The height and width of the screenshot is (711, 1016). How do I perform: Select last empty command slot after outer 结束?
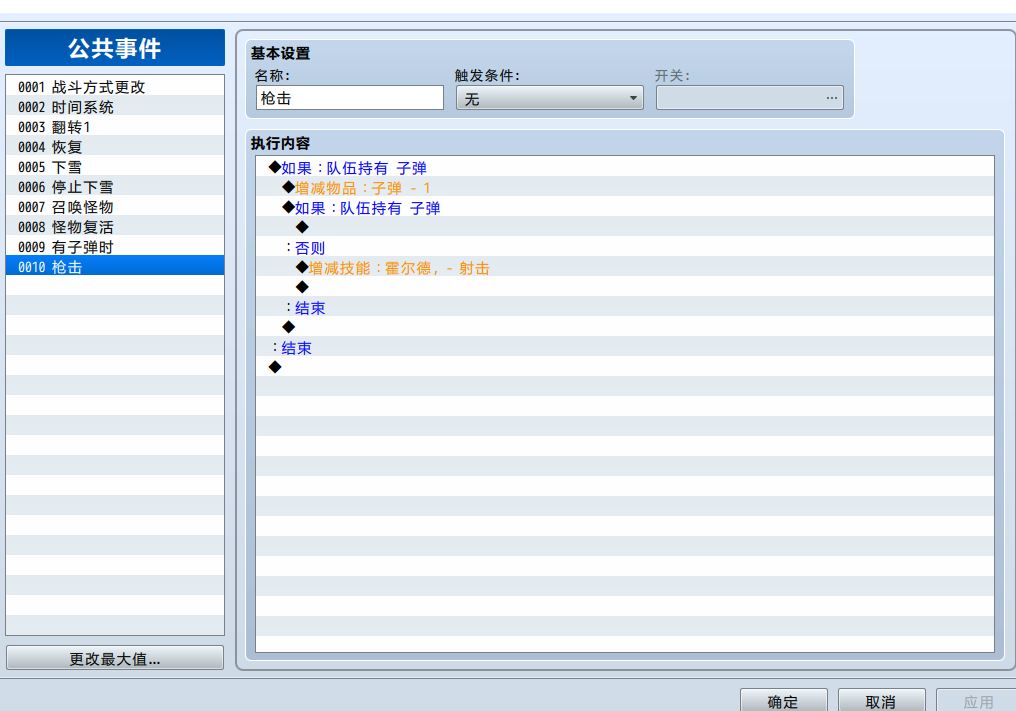[x=625, y=367]
